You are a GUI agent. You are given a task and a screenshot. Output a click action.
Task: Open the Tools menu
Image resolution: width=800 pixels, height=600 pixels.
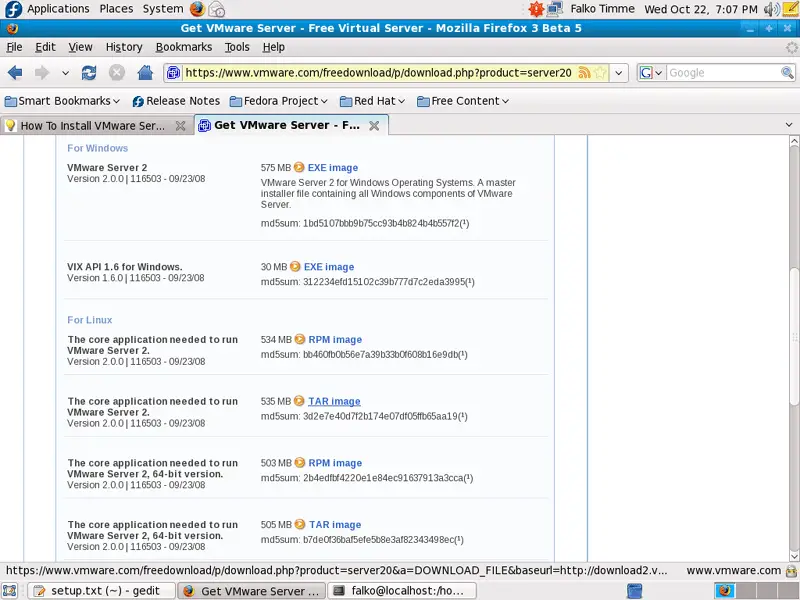pos(237,47)
